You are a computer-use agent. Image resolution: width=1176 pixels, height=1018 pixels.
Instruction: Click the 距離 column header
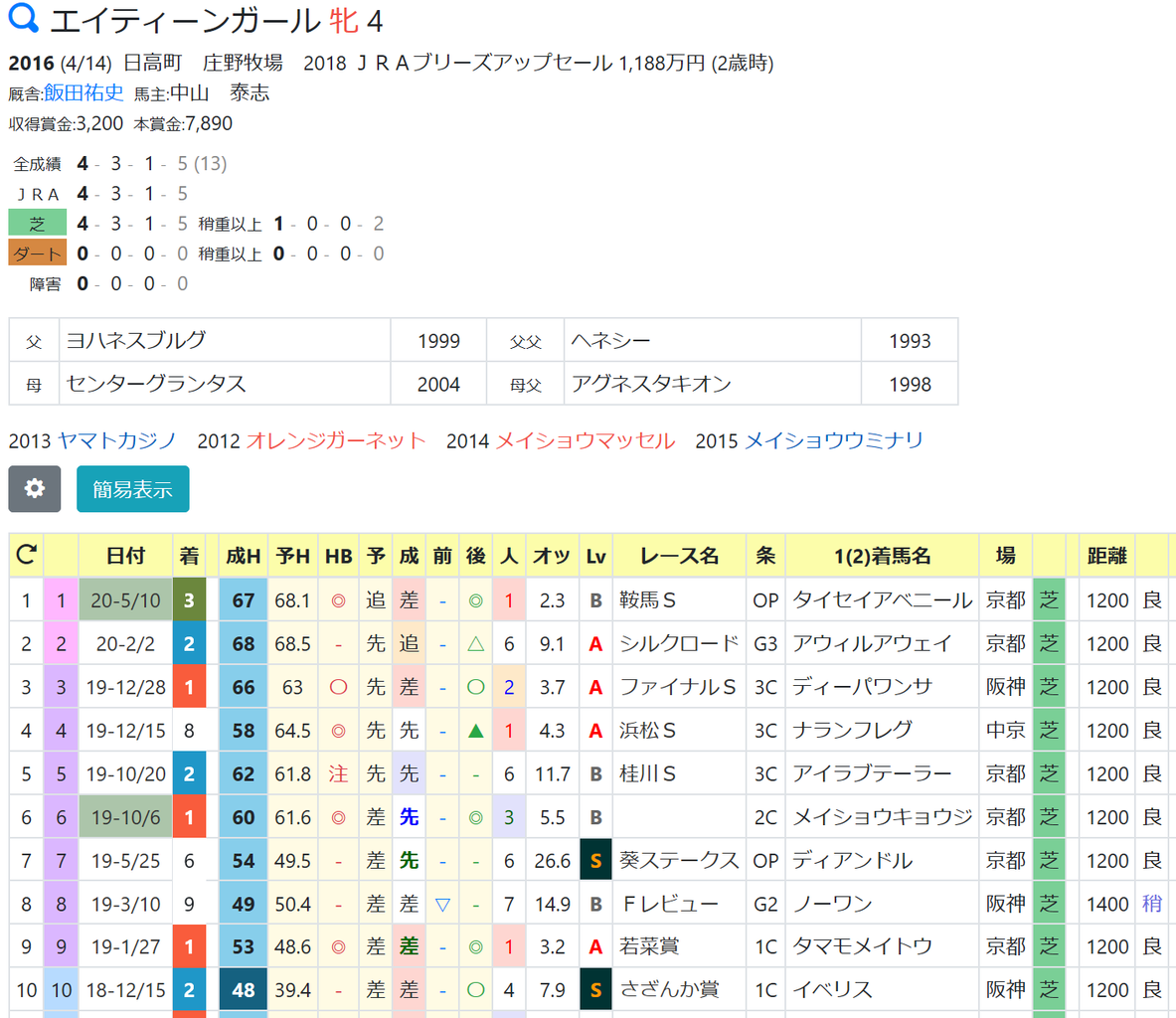(x=1107, y=556)
